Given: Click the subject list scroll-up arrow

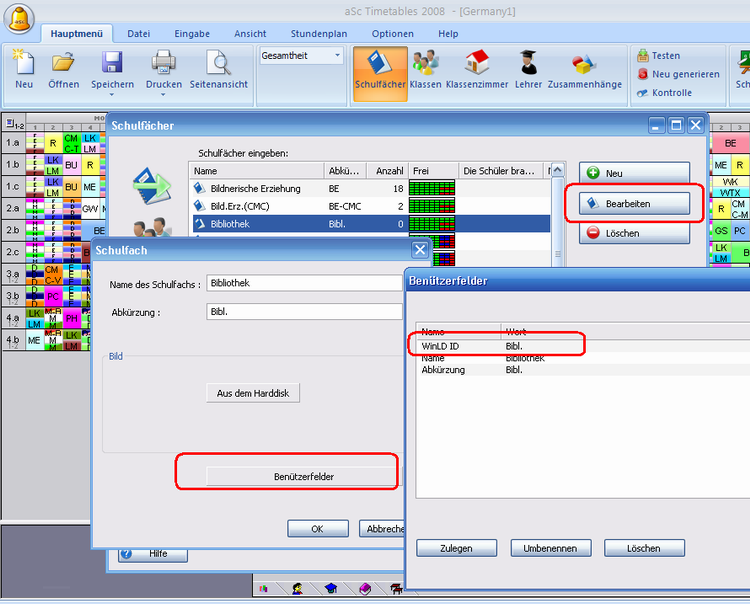Looking at the screenshot, I should [x=558, y=170].
